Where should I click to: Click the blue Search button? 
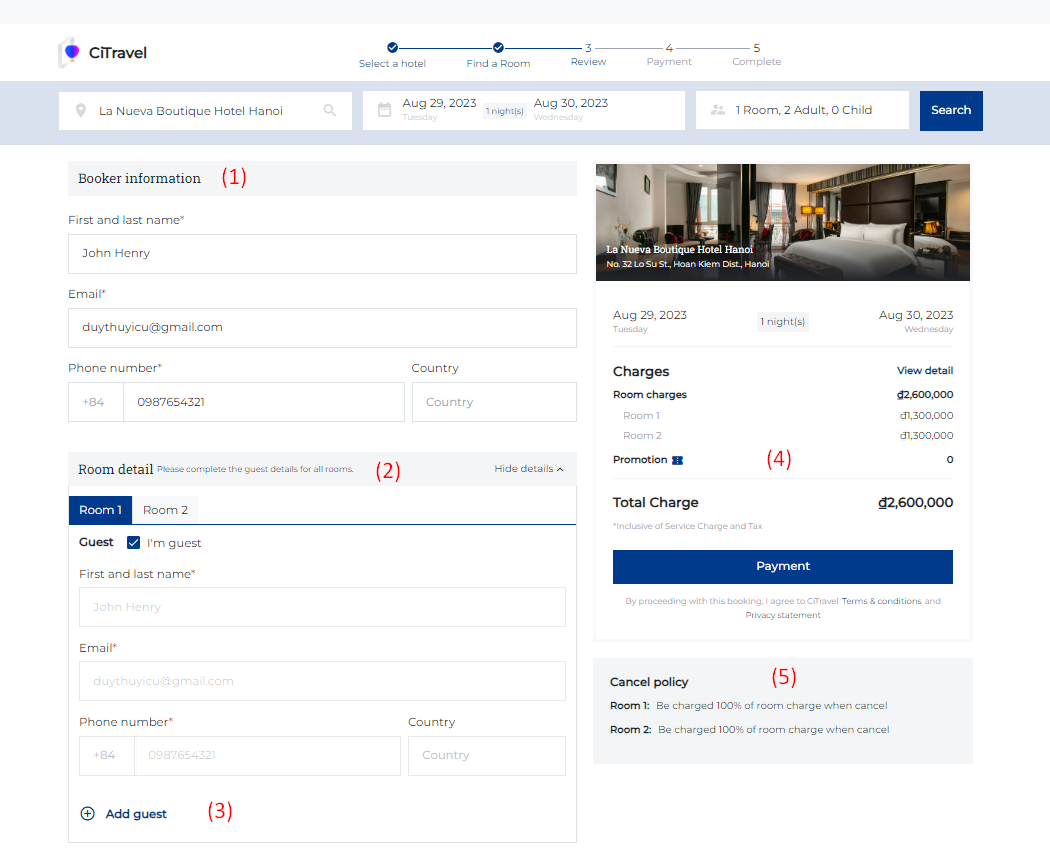pyautogui.click(x=951, y=111)
